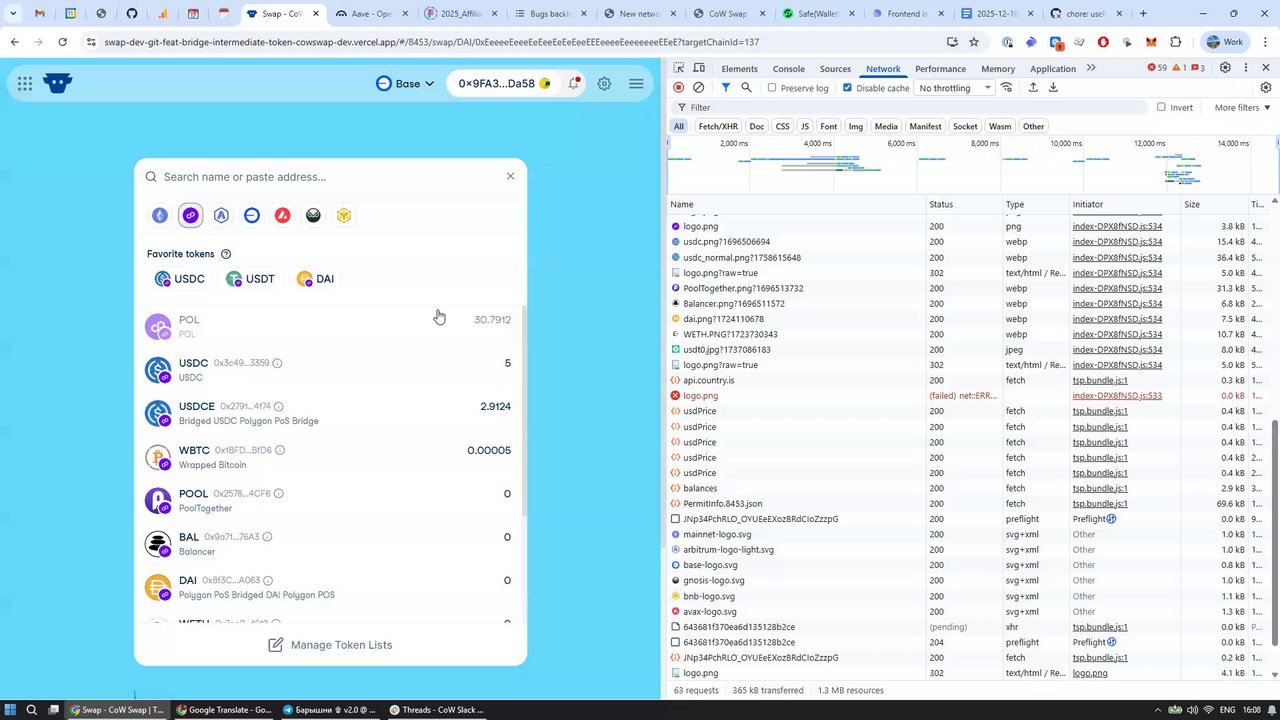Screen dimensions: 1280x720
Task: Select the Ethereum network icon
Action: [x=160, y=215]
